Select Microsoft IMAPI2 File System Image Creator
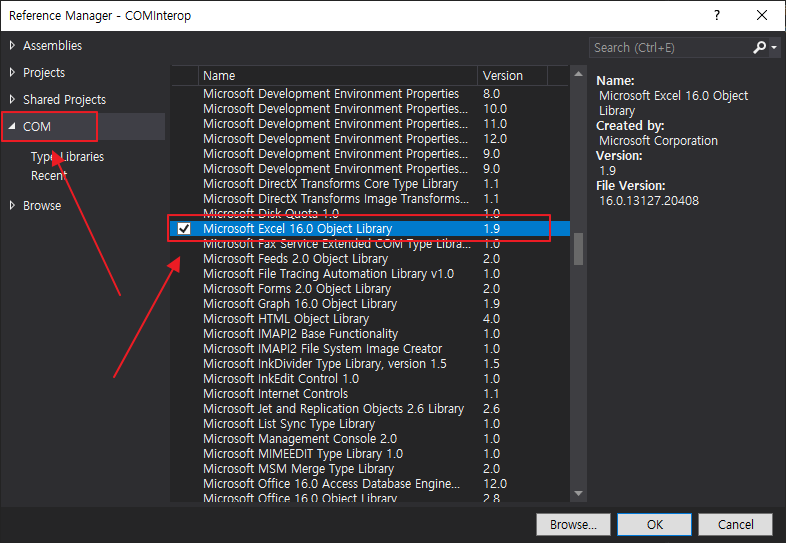Viewport: 786px width, 543px height. tap(369, 349)
